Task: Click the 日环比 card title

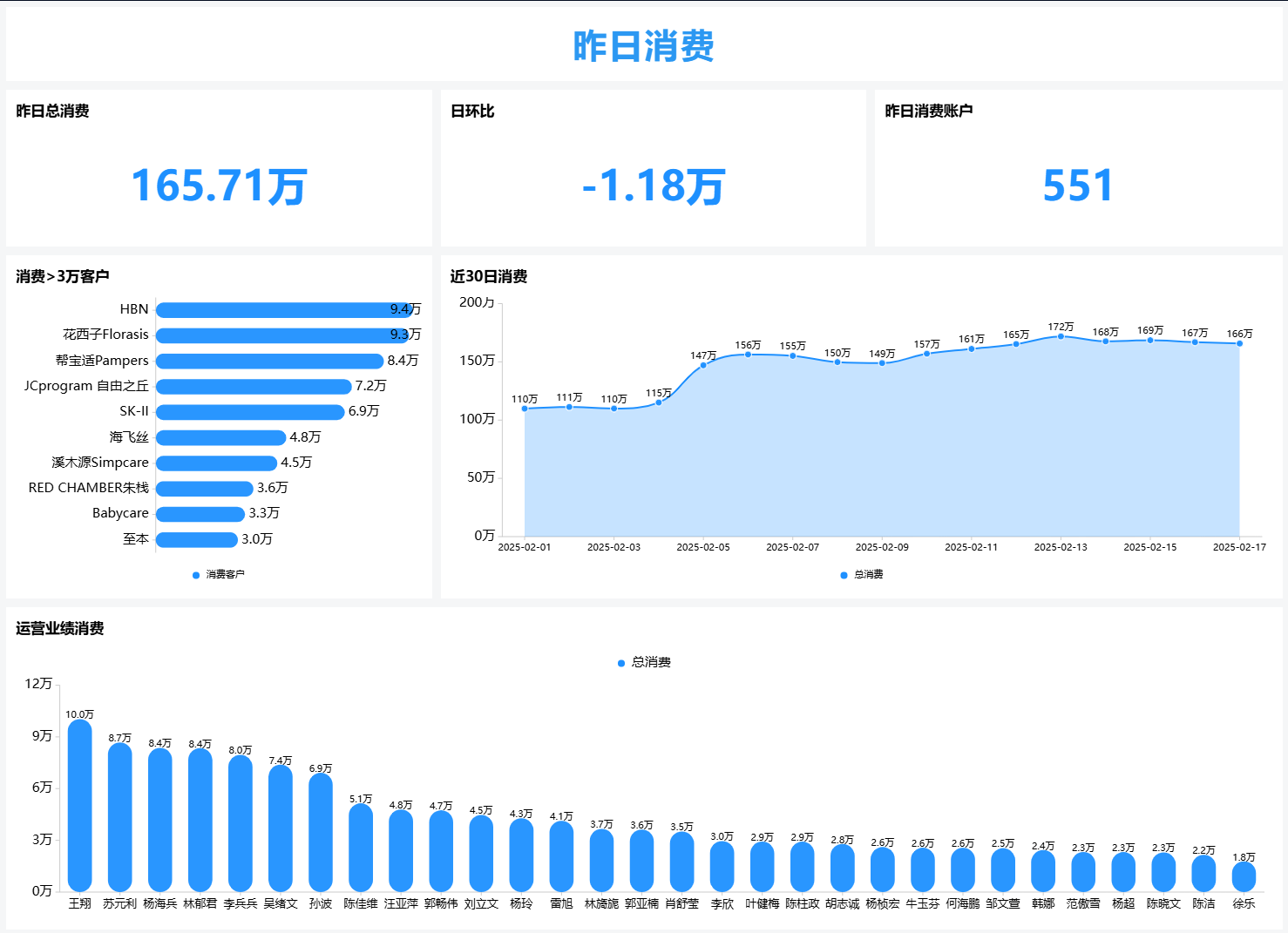Action: click(x=472, y=111)
